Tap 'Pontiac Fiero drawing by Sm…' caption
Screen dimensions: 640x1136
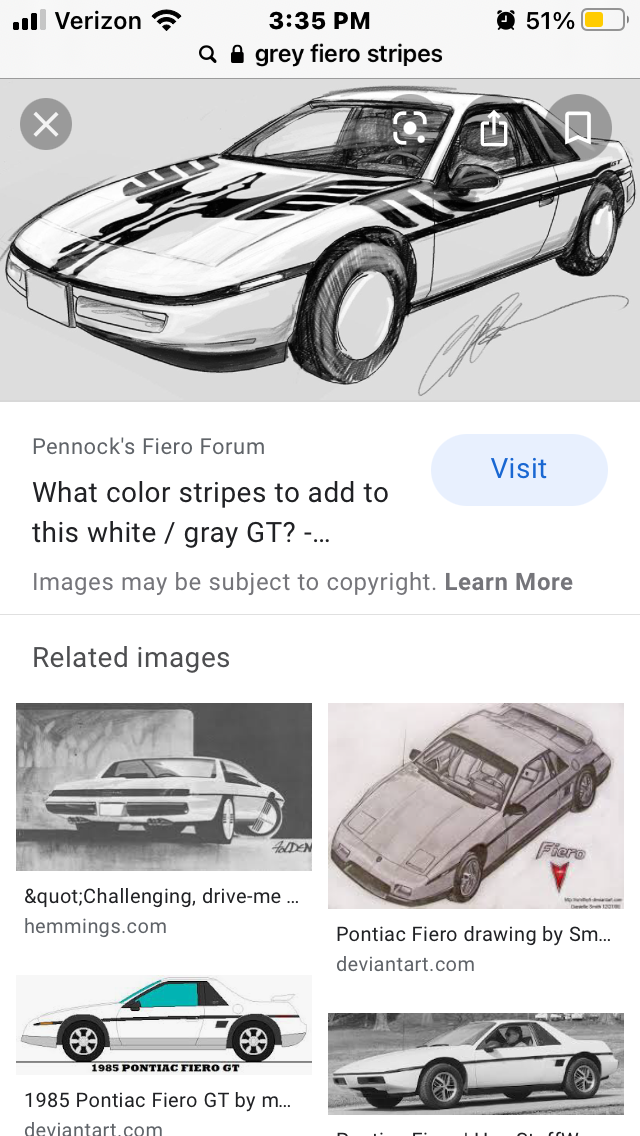pyautogui.click(x=473, y=935)
